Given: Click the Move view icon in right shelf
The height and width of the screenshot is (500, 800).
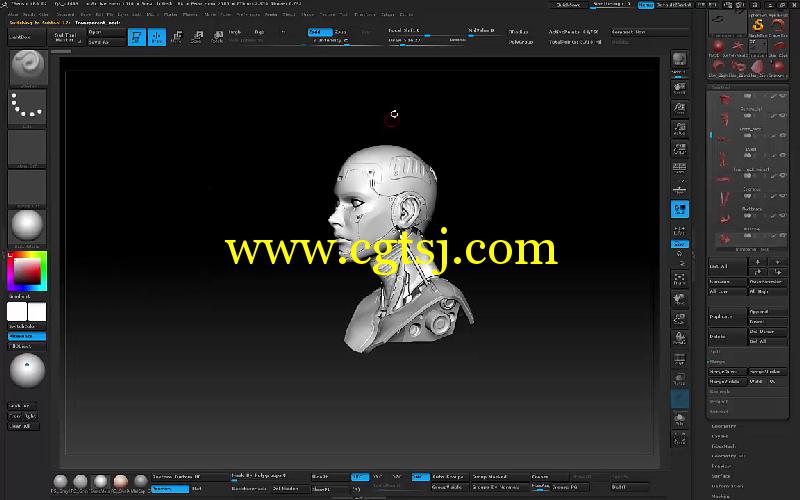Looking at the screenshot, I should (679, 299).
